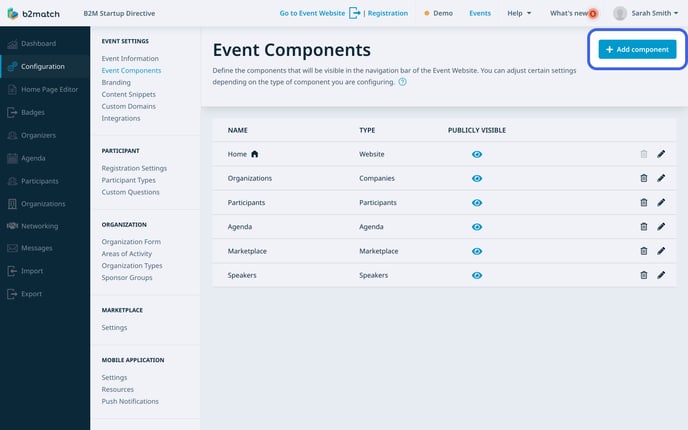Follow the Go to Event Website link
The height and width of the screenshot is (430, 688).
(312, 13)
